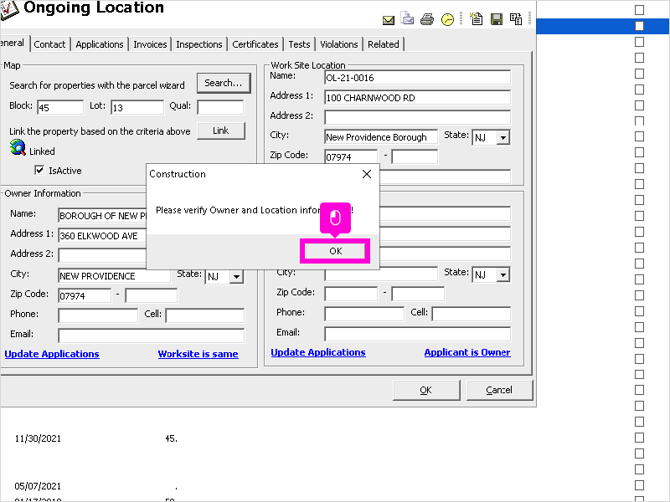Click the Owner zip extension field
Screen dimensions: 670x502
click(x=151, y=296)
